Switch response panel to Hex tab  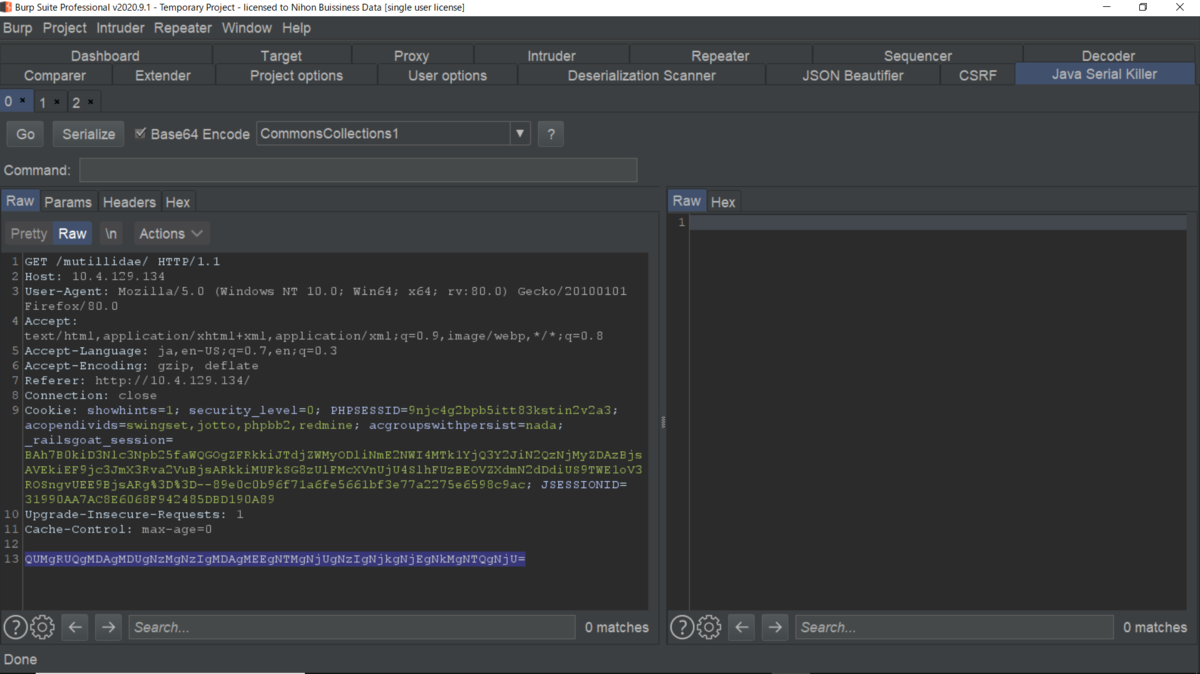click(723, 202)
